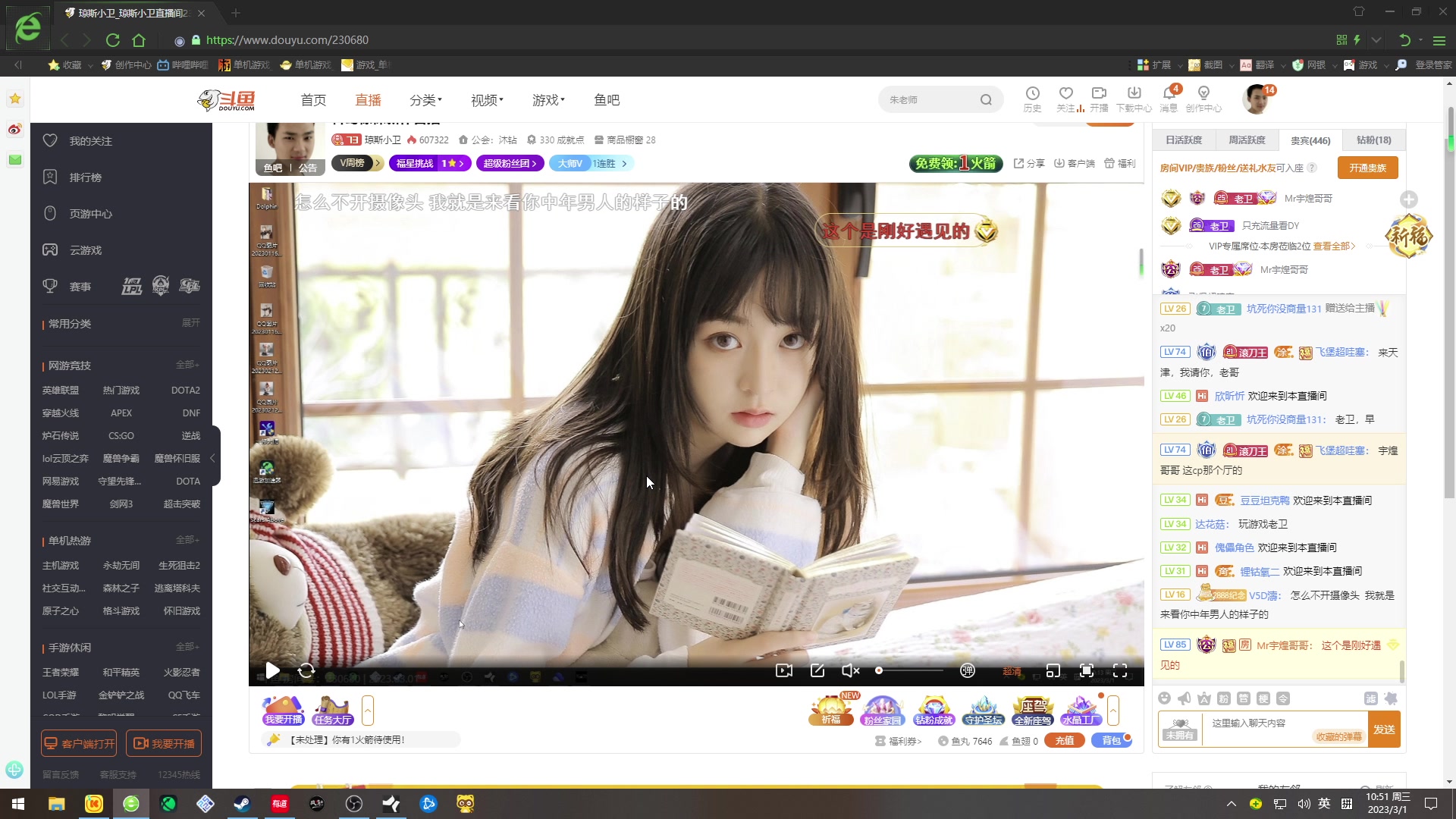Image resolution: width=1456 pixels, height=819 pixels.
Task: Click the 开通贵族 button
Action: click(1367, 168)
